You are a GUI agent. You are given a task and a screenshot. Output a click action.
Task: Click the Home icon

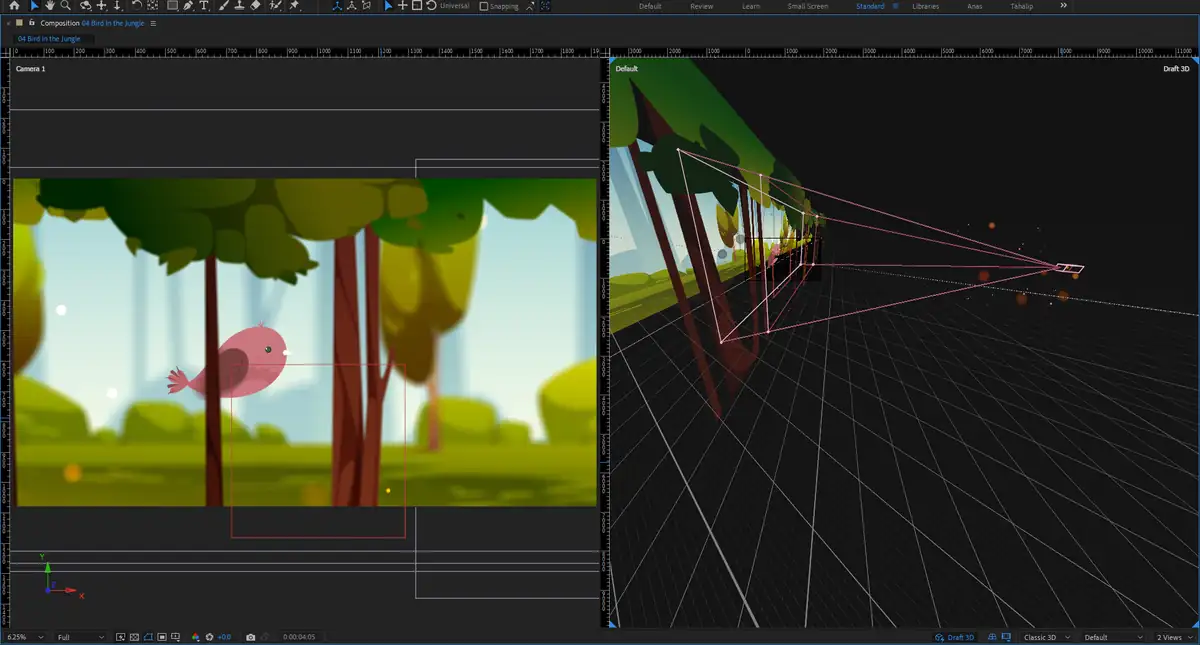[14, 6]
